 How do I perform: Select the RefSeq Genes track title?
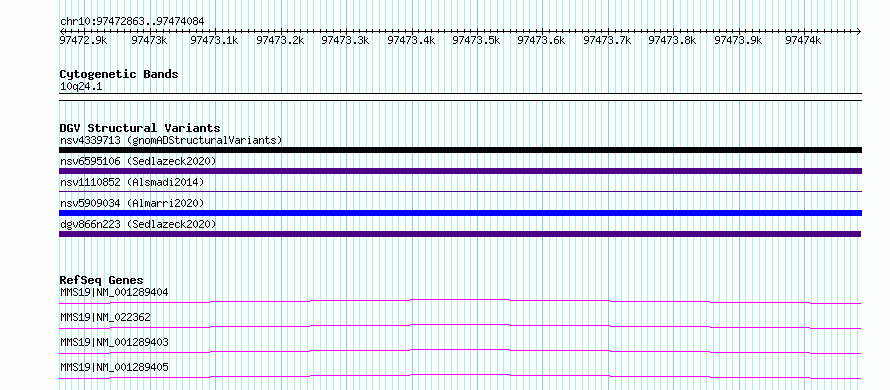102,280
